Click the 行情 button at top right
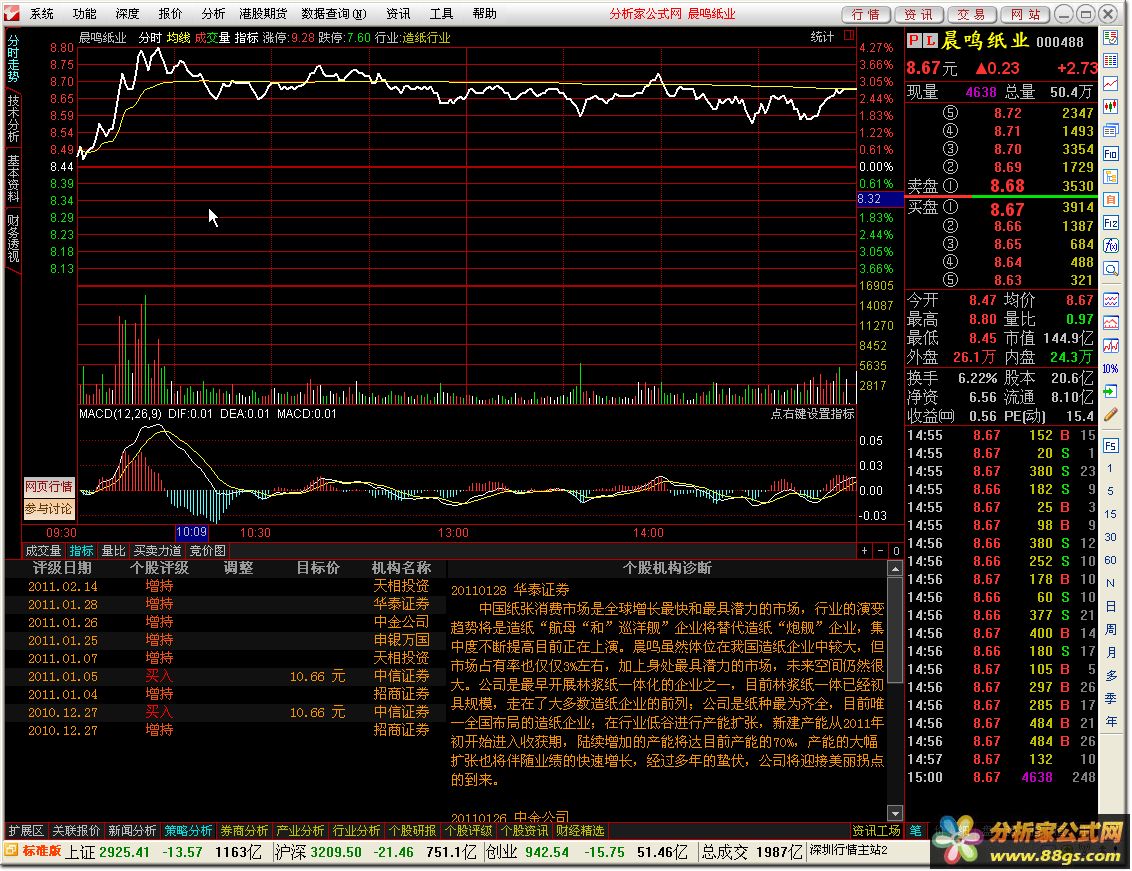The image size is (1132, 871). pyautogui.click(x=866, y=14)
